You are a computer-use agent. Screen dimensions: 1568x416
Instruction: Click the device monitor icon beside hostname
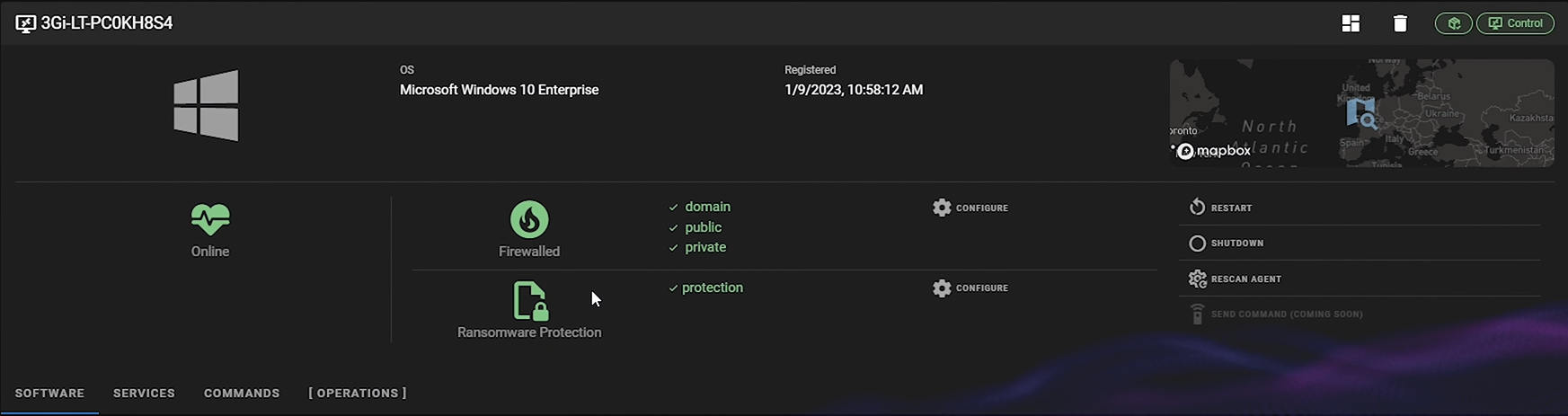pos(25,23)
